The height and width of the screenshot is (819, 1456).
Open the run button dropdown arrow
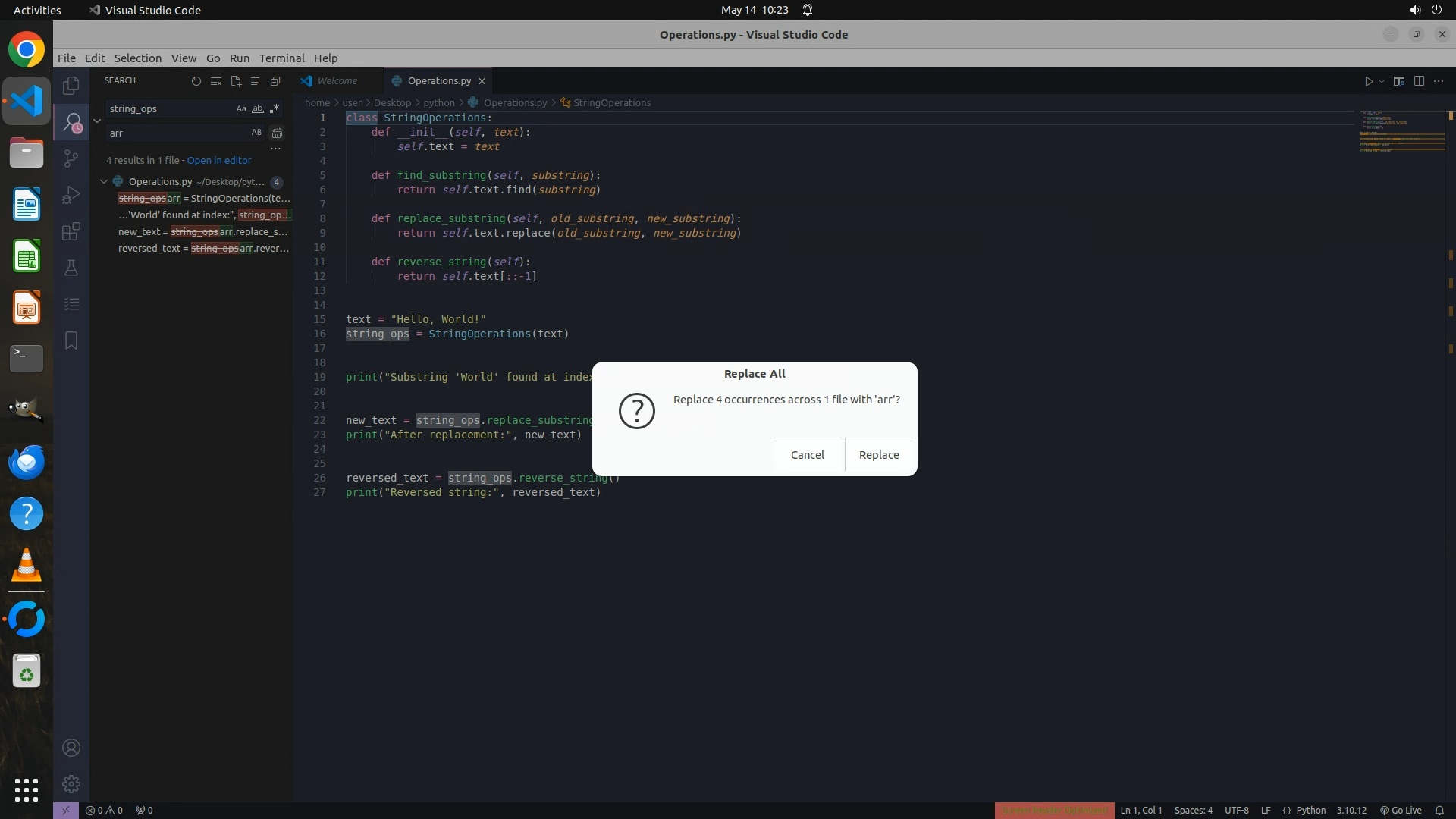[1382, 81]
